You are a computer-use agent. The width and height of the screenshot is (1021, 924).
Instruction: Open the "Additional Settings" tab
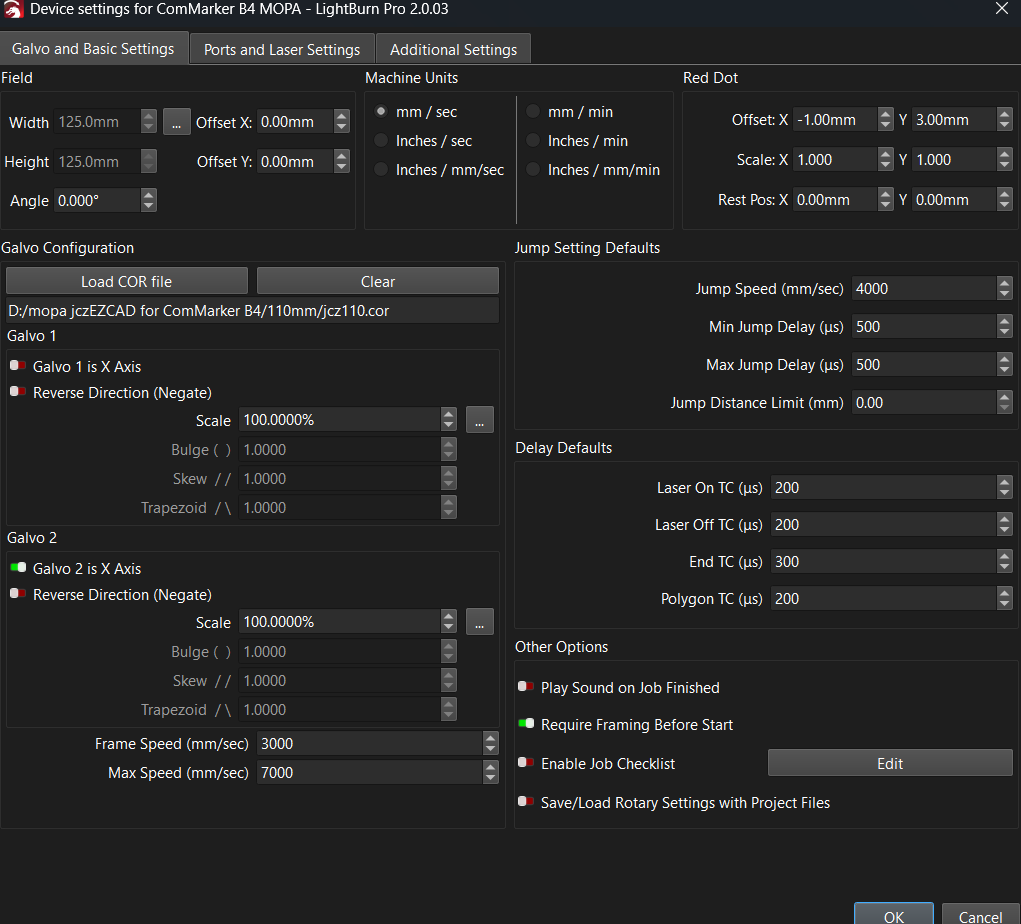coord(453,48)
